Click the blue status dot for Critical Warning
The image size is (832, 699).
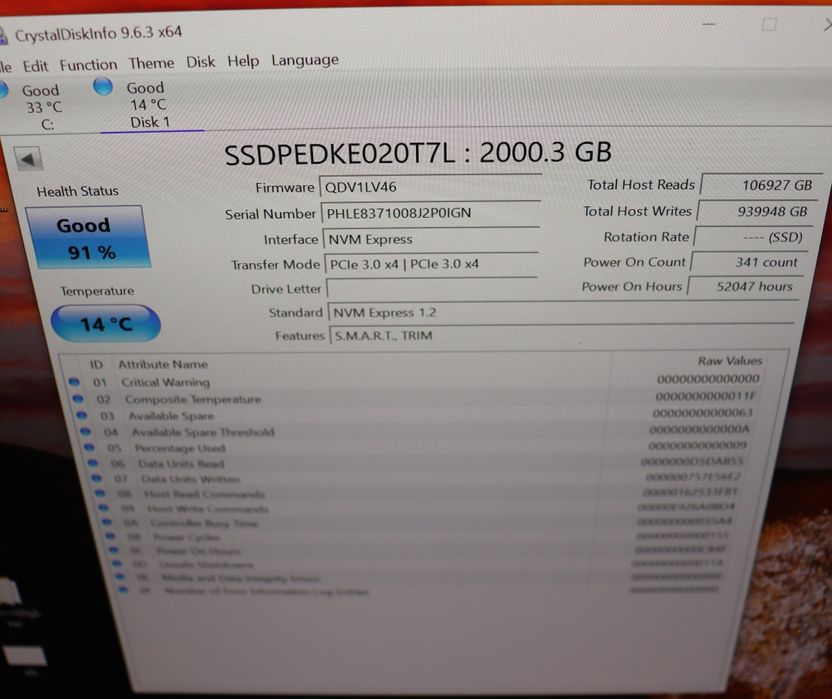click(x=74, y=382)
